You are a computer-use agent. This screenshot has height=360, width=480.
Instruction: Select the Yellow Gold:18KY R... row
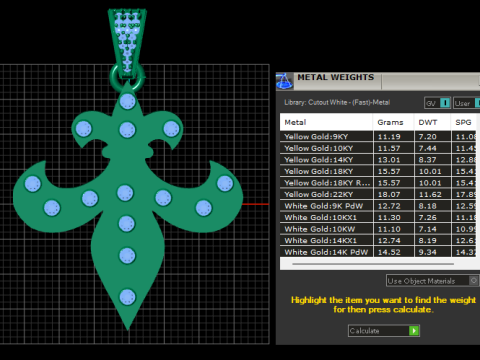(378, 183)
